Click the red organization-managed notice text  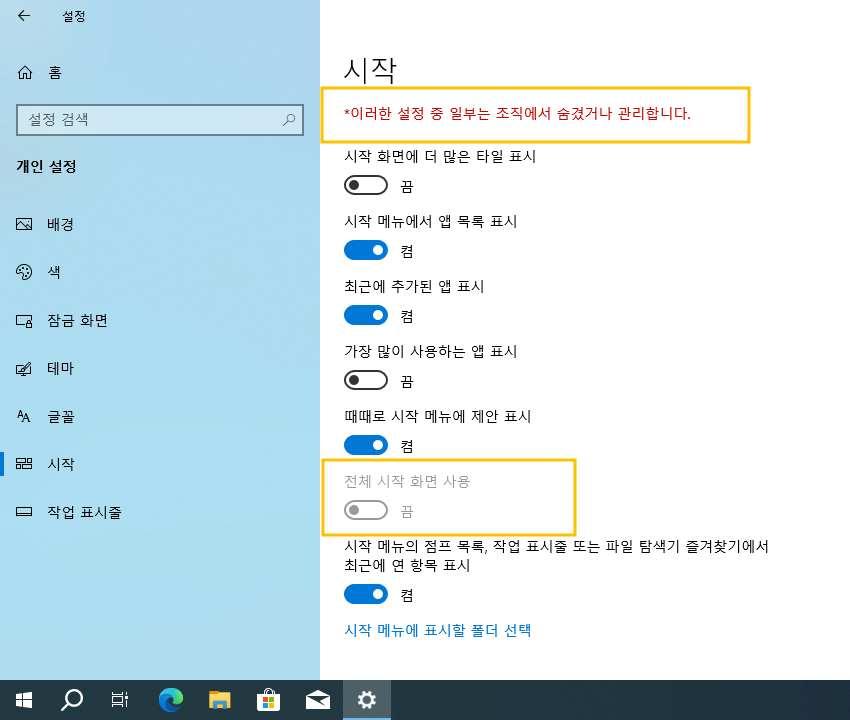[517, 113]
